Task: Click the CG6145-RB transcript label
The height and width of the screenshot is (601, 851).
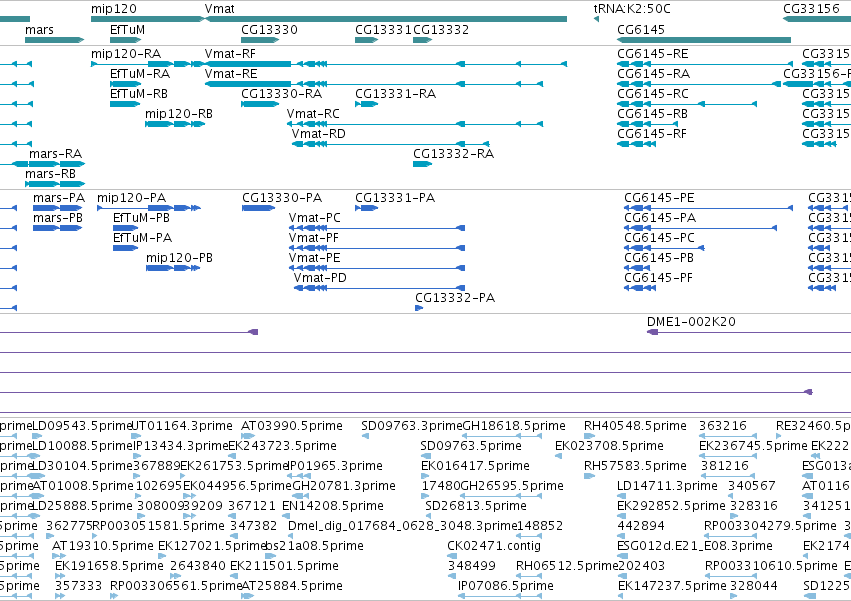Action: pyautogui.click(x=652, y=114)
